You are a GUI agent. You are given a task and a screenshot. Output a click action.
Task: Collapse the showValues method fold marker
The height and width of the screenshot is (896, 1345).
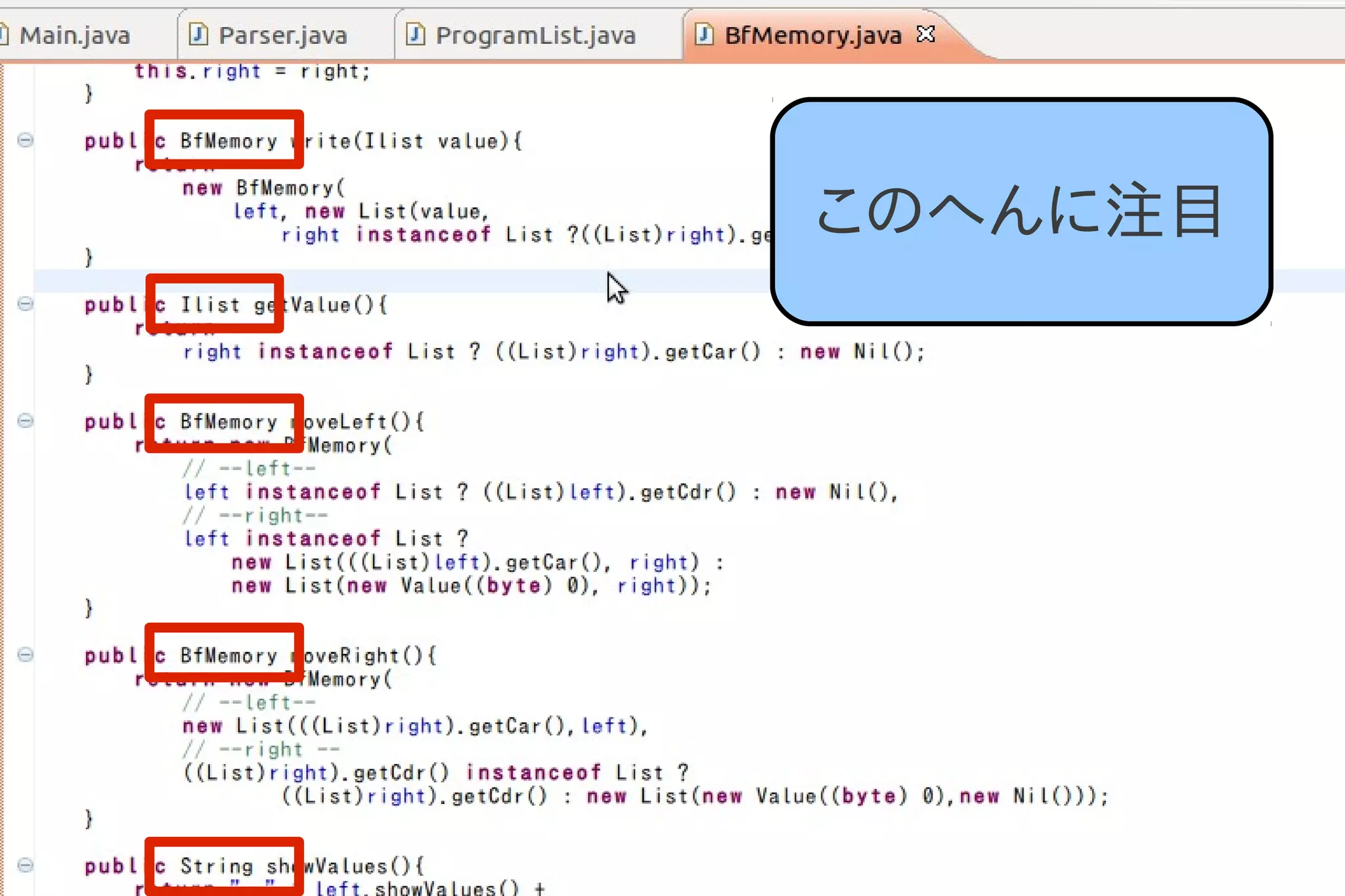[x=25, y=865]
